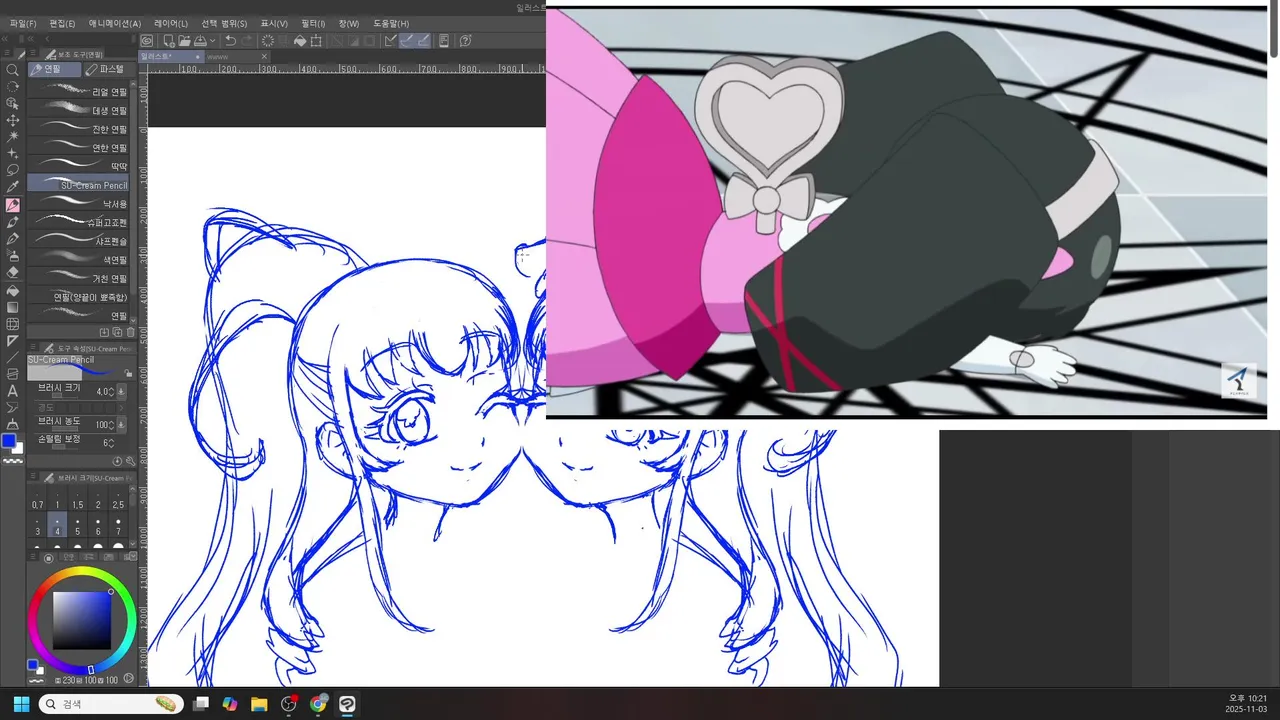Choose the 거친 연필 brush

(x=80, y=278)
